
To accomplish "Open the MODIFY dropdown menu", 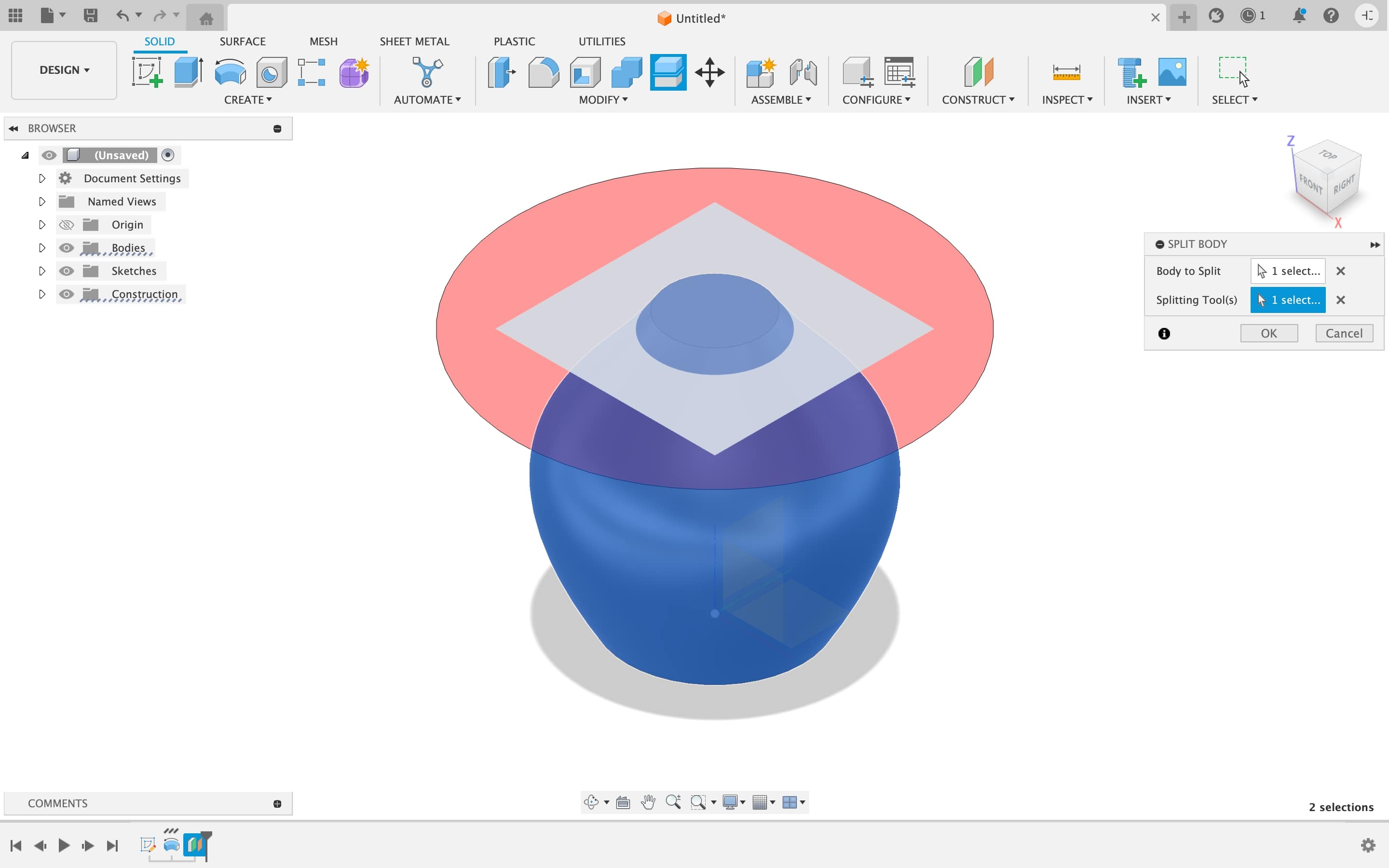I will point(603,100).
